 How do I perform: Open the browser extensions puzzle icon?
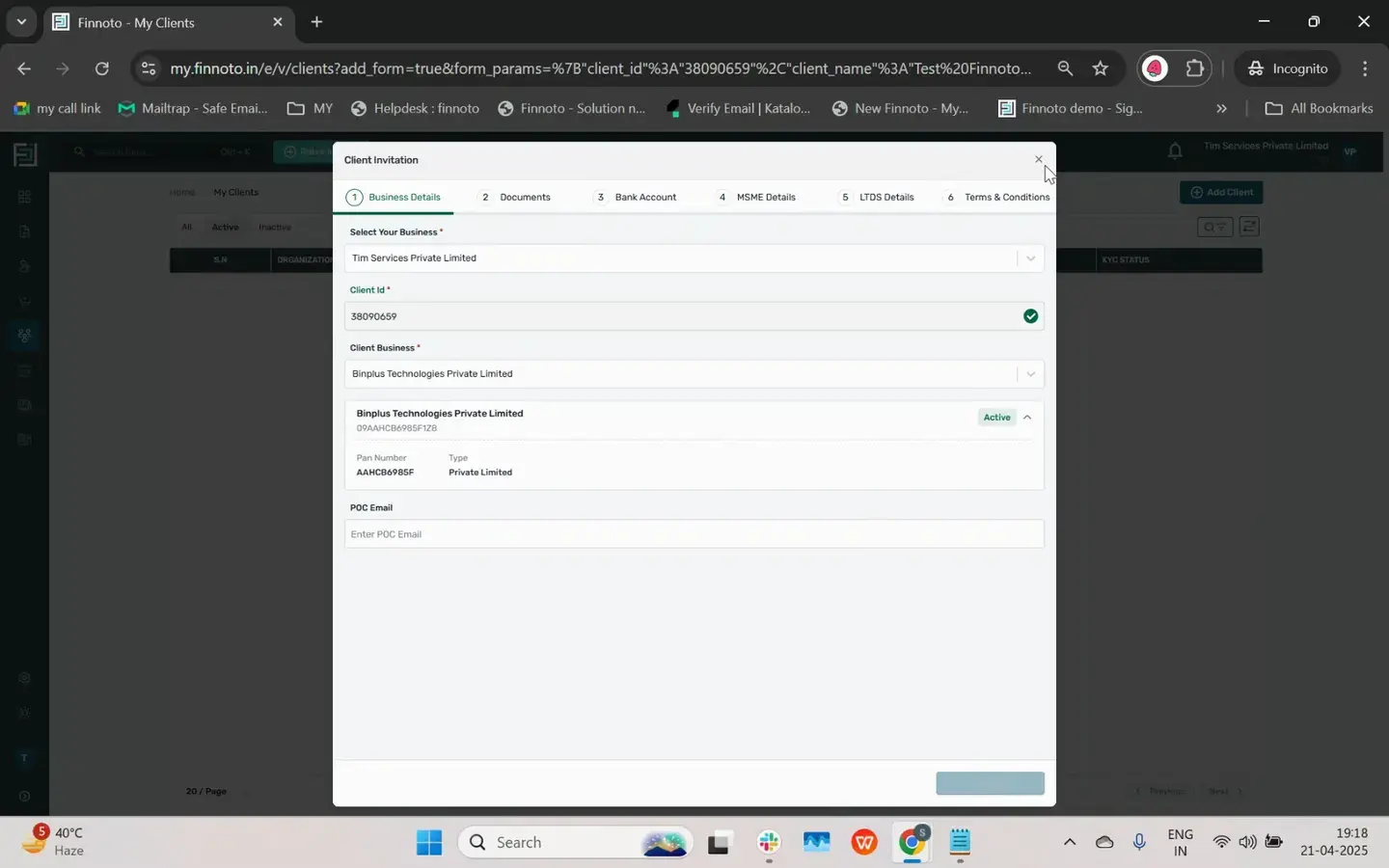pos(1195,68)
